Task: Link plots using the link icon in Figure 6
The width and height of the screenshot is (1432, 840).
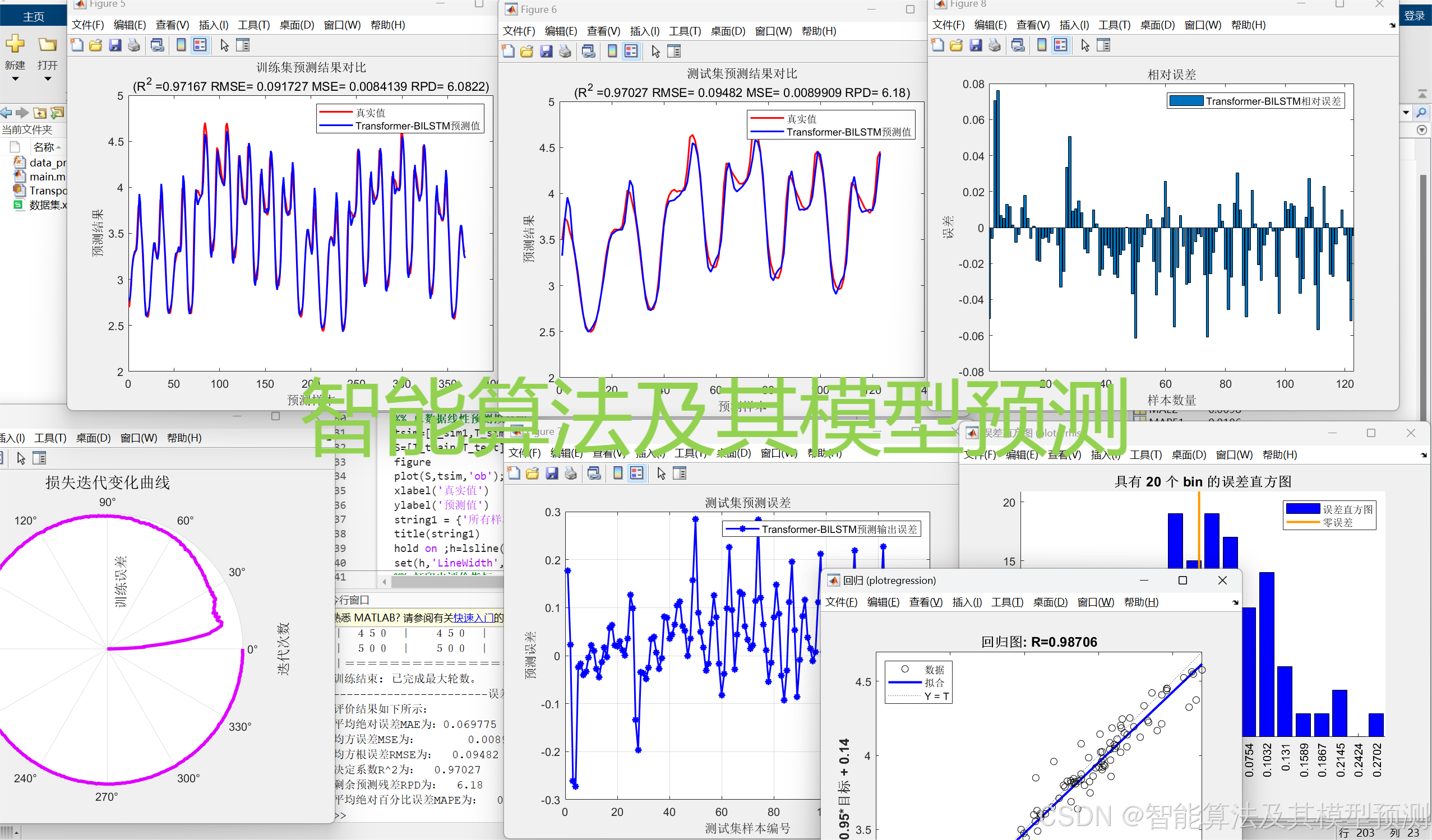Action: pos(588,51)
